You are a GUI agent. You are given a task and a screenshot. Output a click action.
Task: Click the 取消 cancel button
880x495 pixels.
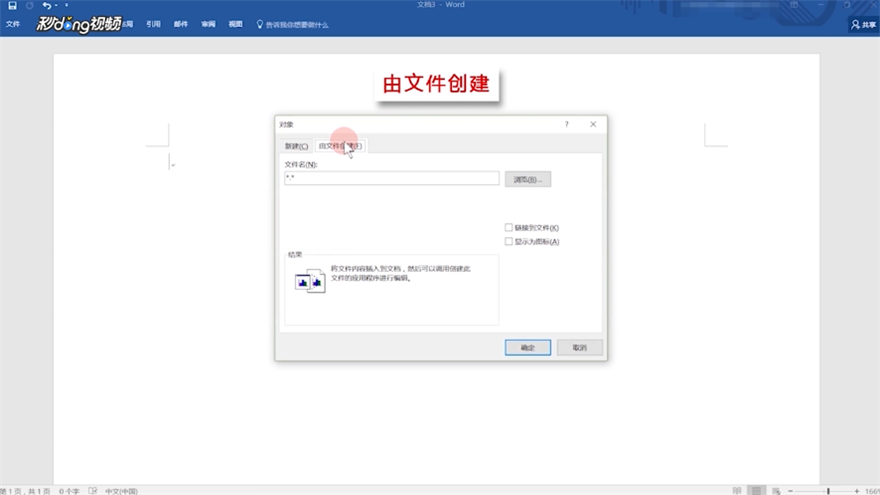pos(580,347)
